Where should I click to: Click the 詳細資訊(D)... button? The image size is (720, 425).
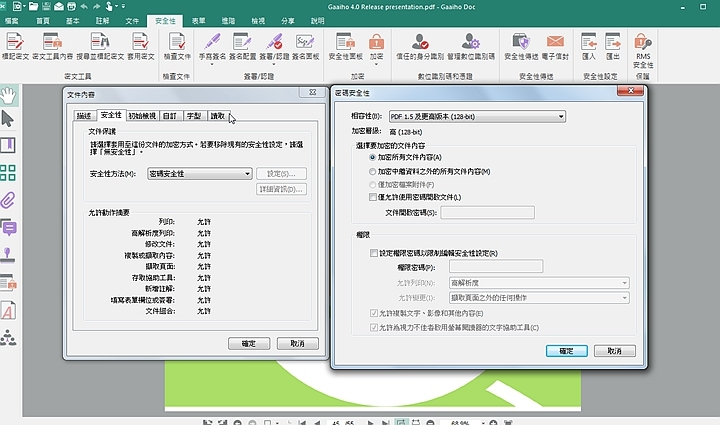(x=281, y=189)
